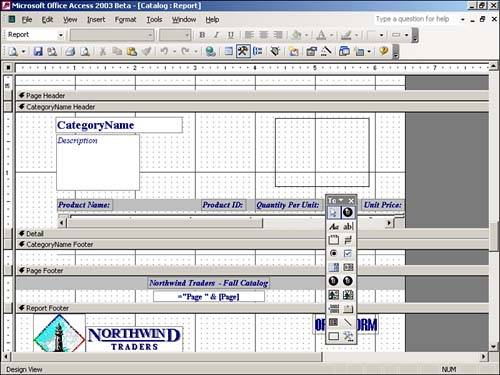Select the CategoryName Footer section bar
This screenshot has width=500, height=375.
coord(252,245)
